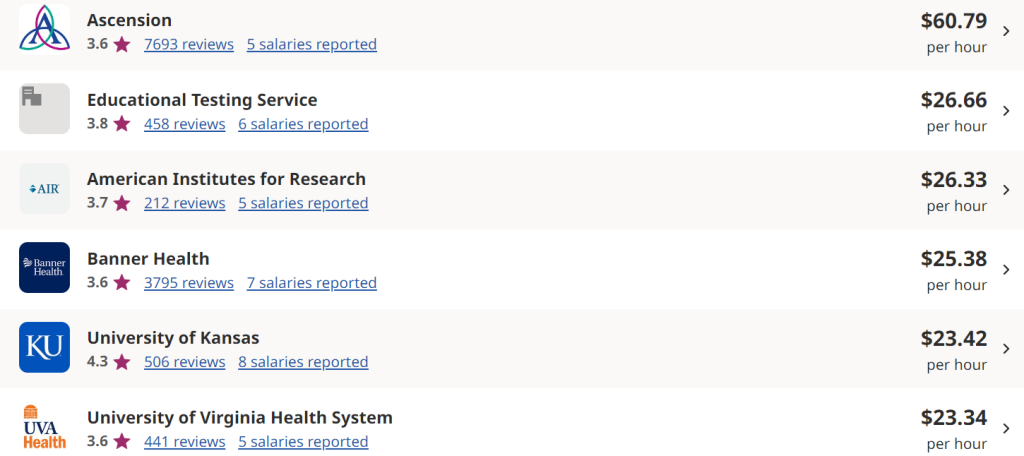Expand the Ascension row chevron
The image size is (1024, 456).
(x=1006, y=31)
